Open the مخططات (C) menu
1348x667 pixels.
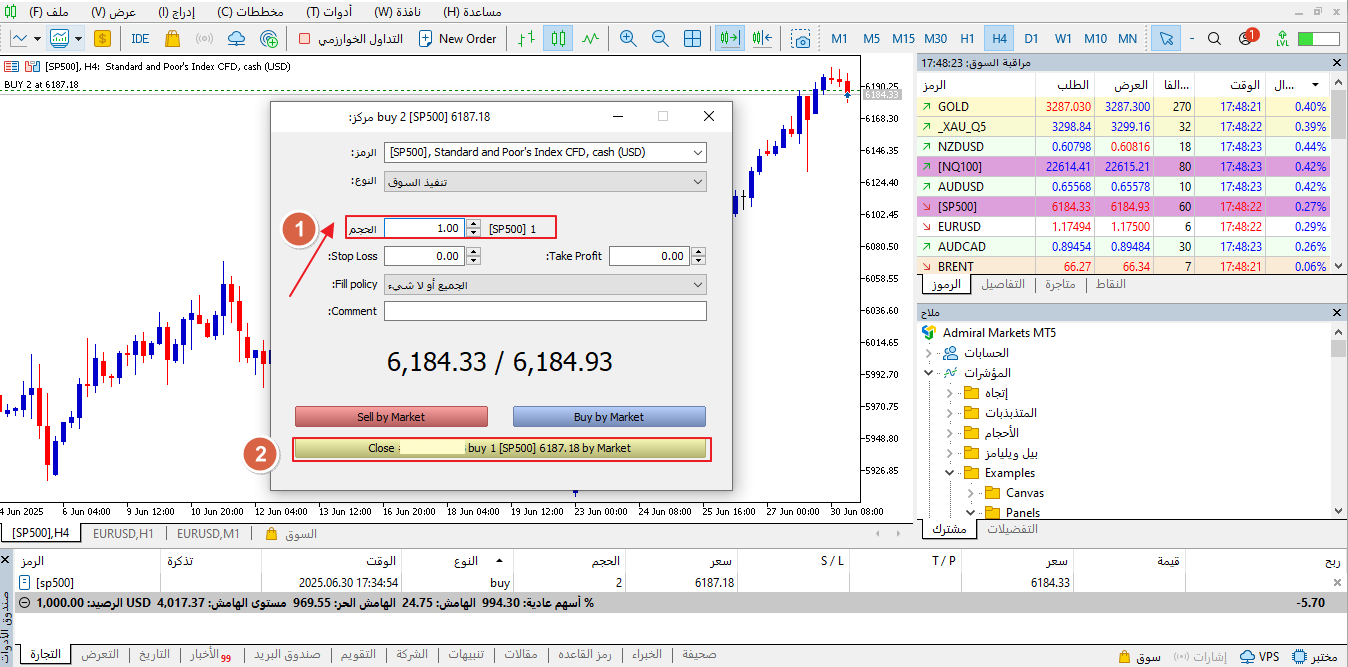(x=250, y=11)
